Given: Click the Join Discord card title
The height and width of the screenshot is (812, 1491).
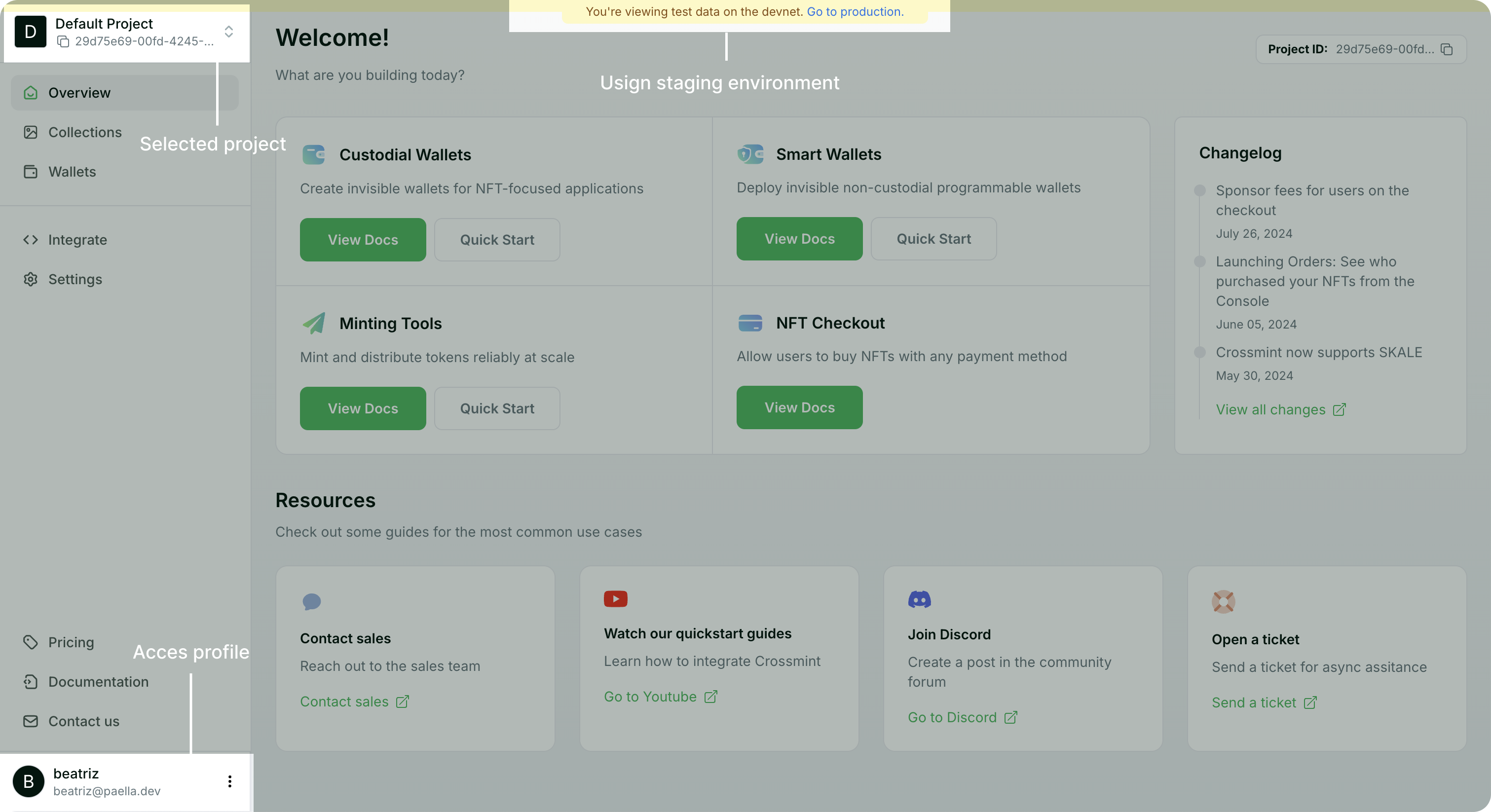Looking at the screenshot, I should (949, 635).
